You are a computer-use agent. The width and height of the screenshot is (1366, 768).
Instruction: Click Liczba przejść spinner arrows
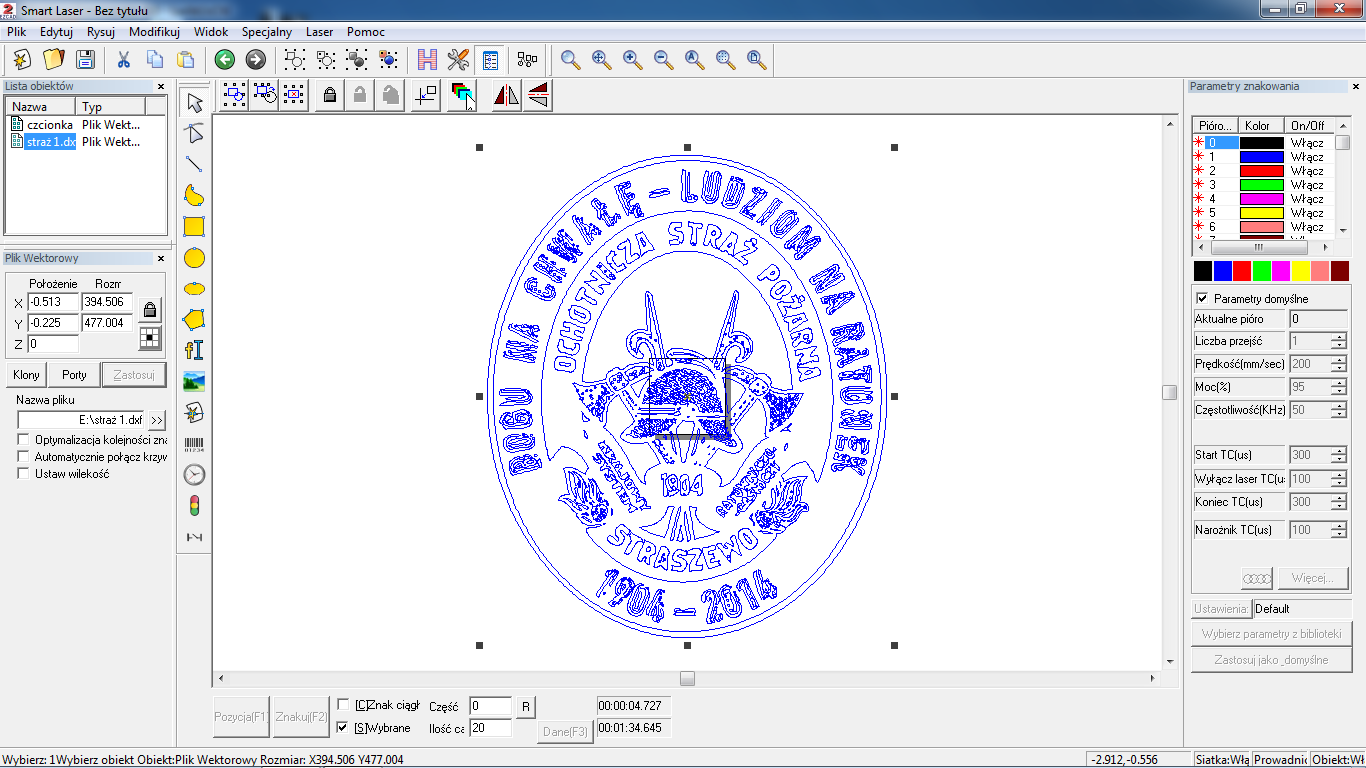pyautogui.click(x=1339, y=342)
